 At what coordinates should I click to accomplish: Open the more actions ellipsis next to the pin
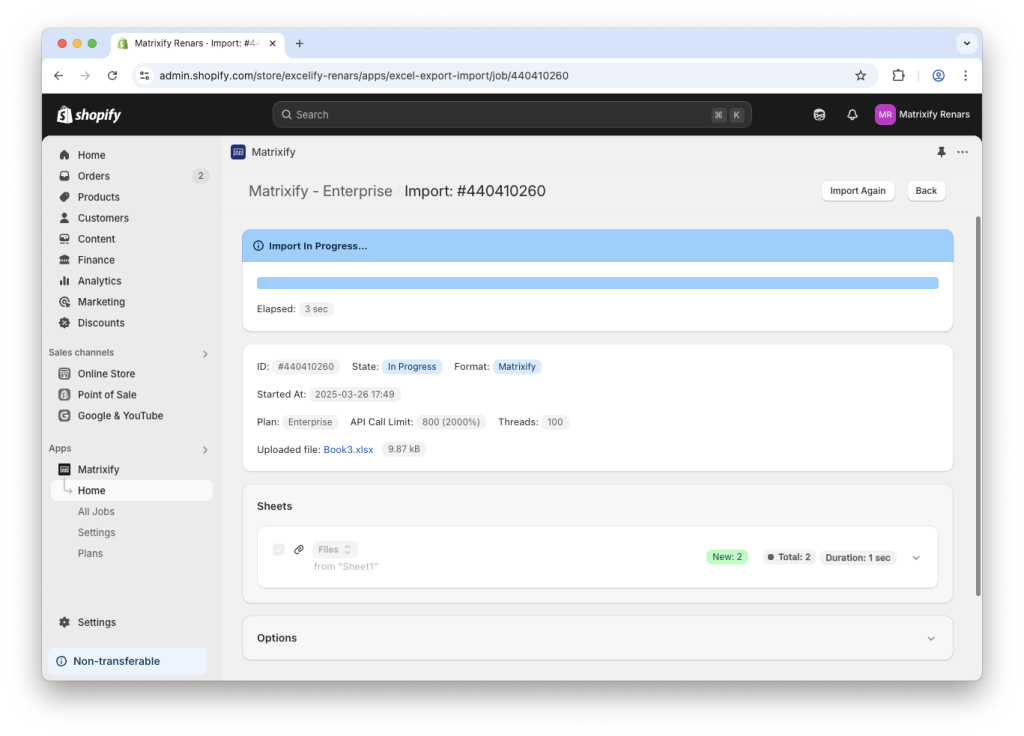coord(963,151)
